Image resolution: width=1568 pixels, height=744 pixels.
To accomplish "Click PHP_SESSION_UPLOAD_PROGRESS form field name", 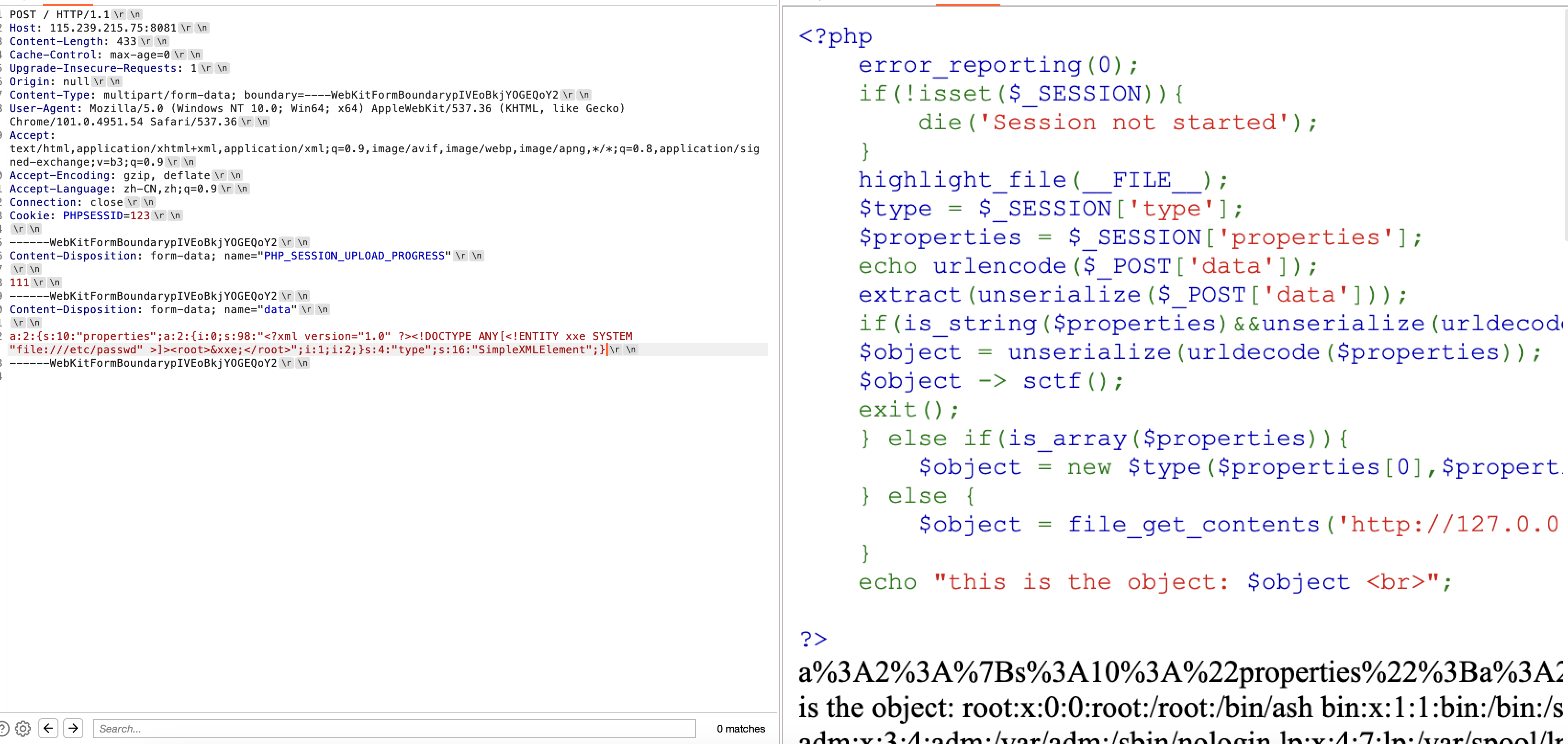I will tap(354, 256).
